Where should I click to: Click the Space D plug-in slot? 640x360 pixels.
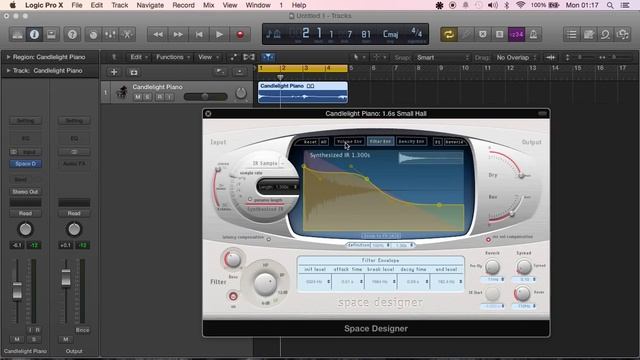click(25, 164)
